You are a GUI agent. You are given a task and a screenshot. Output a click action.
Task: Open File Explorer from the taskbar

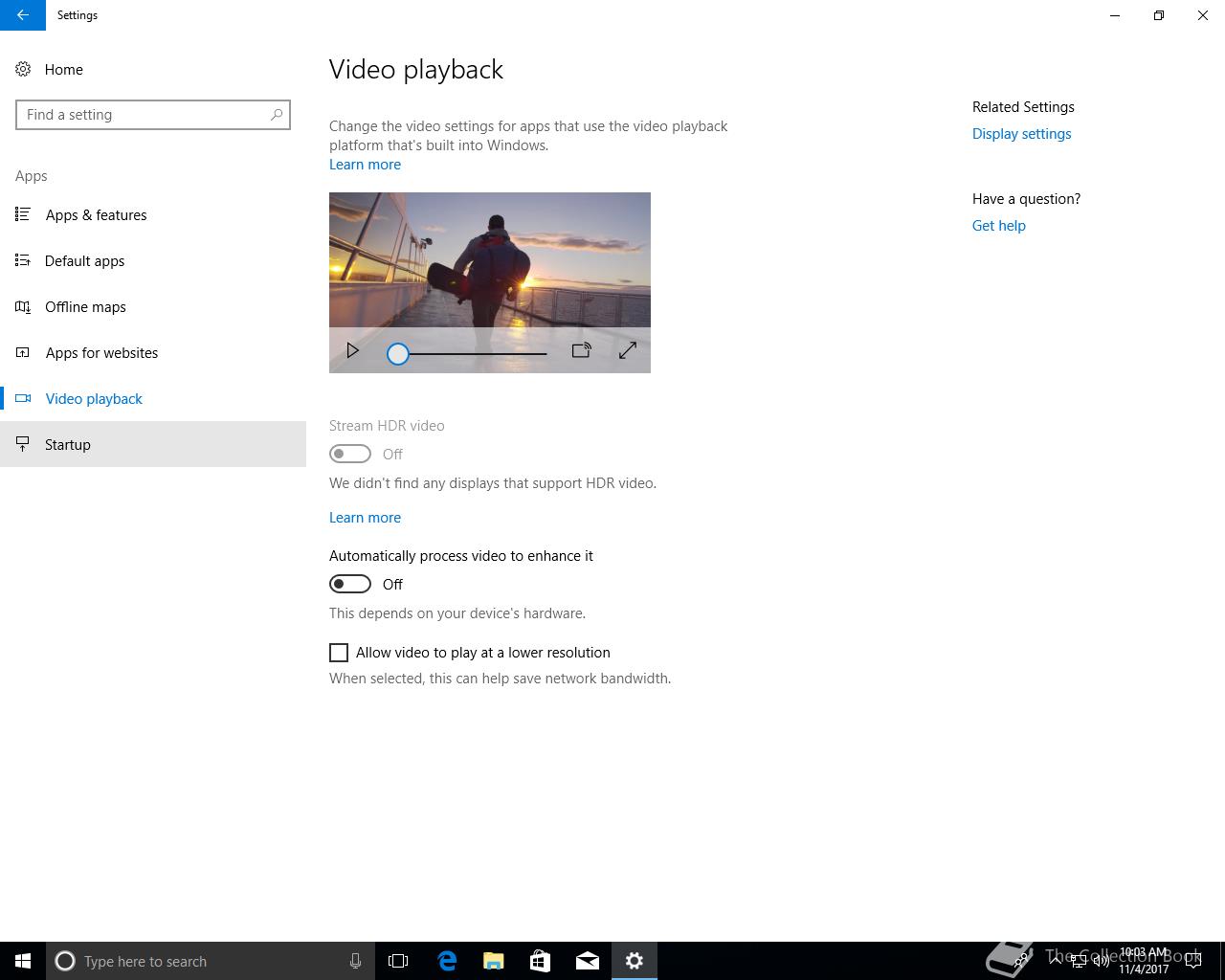494,961
